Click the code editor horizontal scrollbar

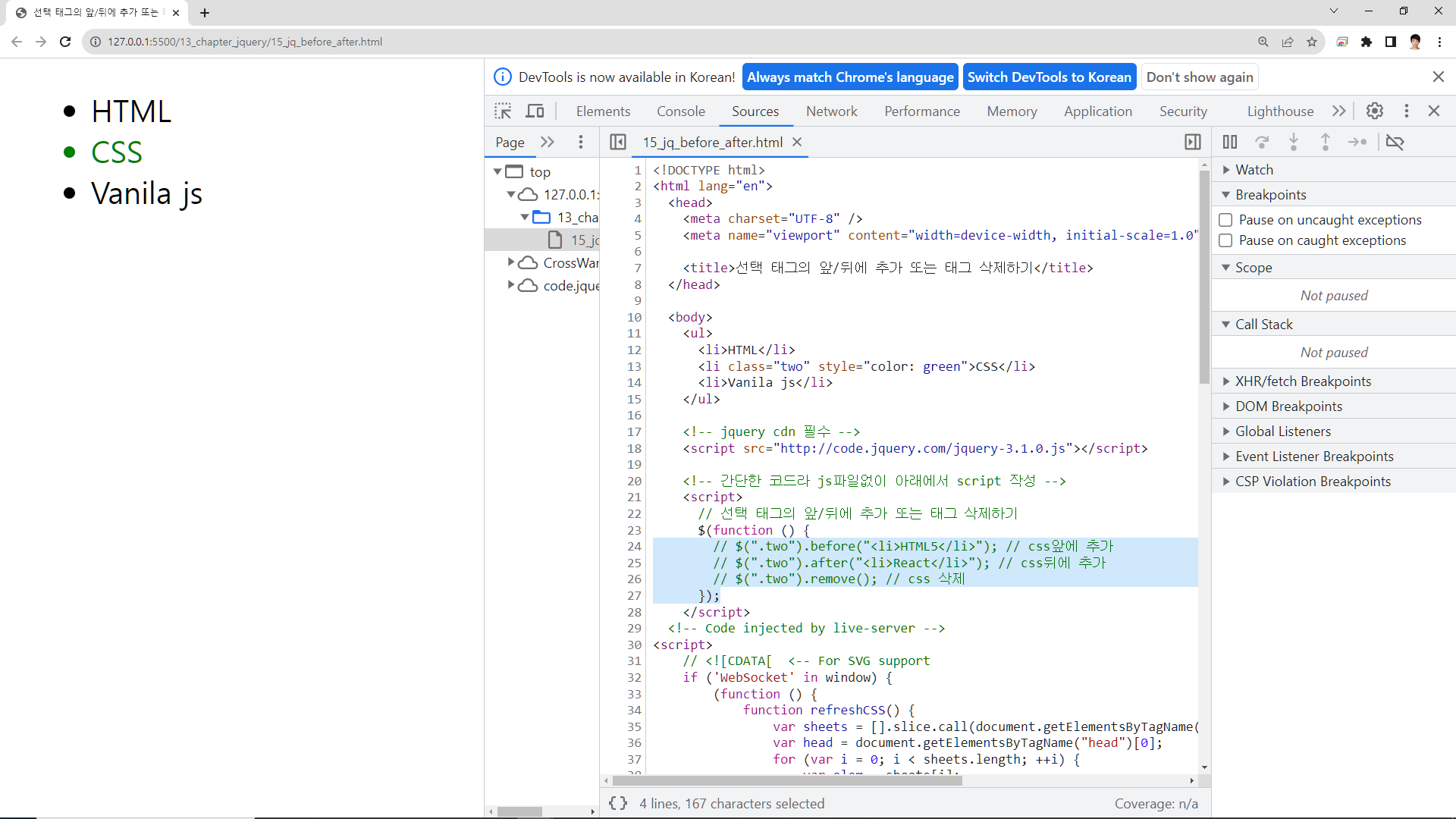coord(787,780)
